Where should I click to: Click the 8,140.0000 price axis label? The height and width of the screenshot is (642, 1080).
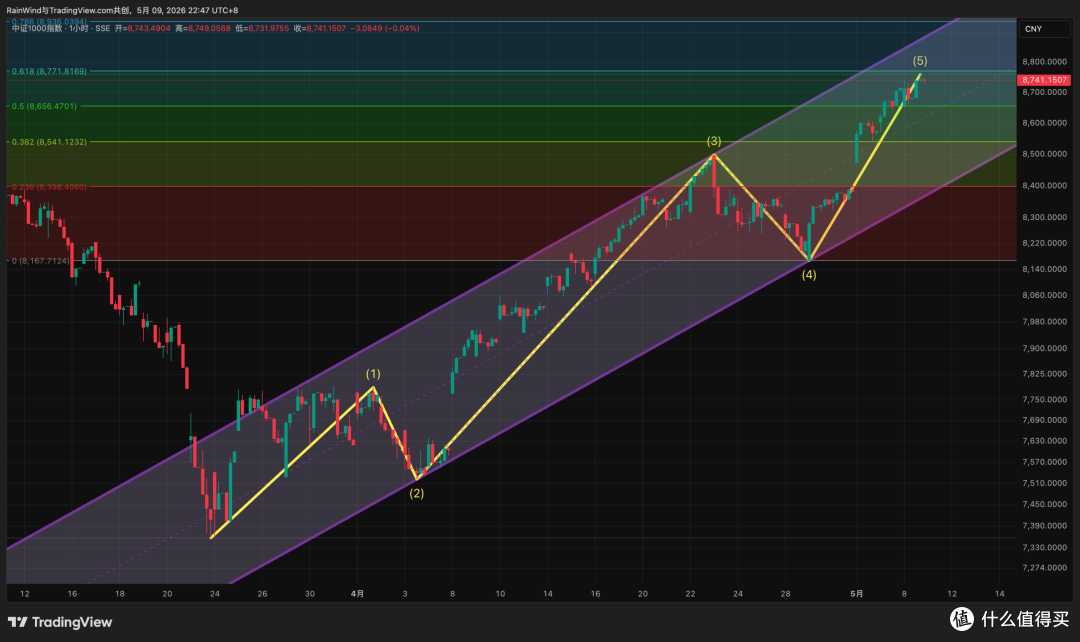click(1044, 269)
